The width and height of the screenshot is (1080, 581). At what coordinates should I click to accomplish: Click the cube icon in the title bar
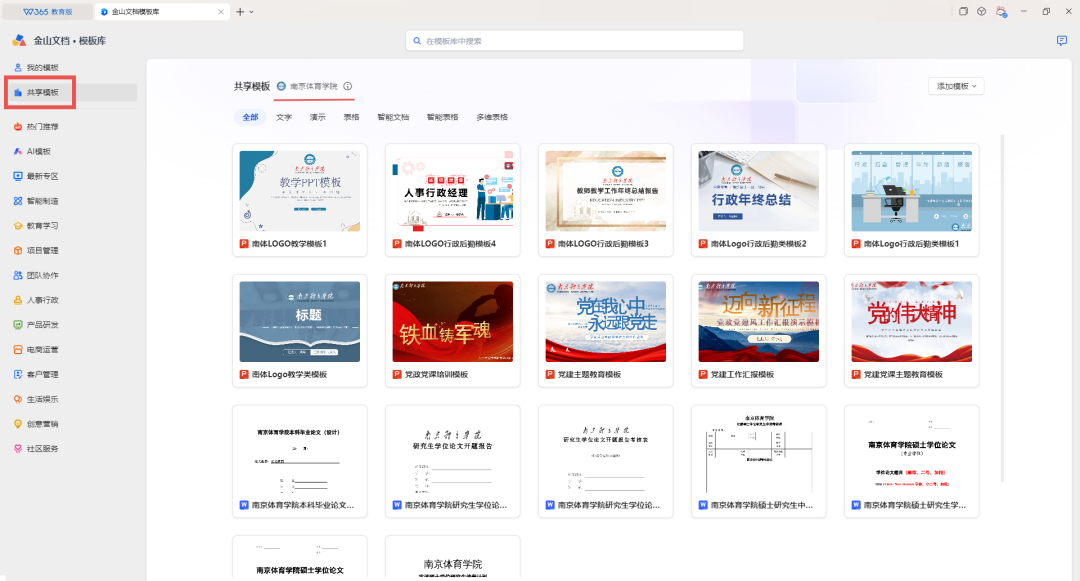[x=982, y=12]
